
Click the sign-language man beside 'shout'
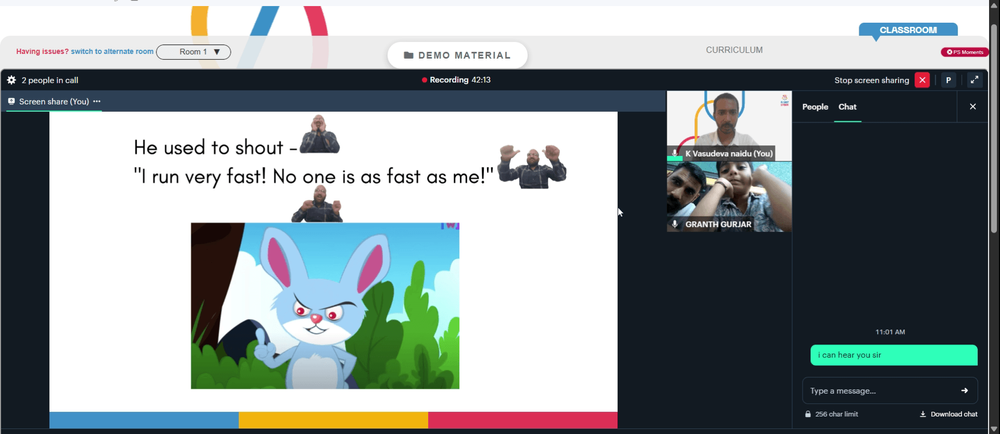[320, 134]
